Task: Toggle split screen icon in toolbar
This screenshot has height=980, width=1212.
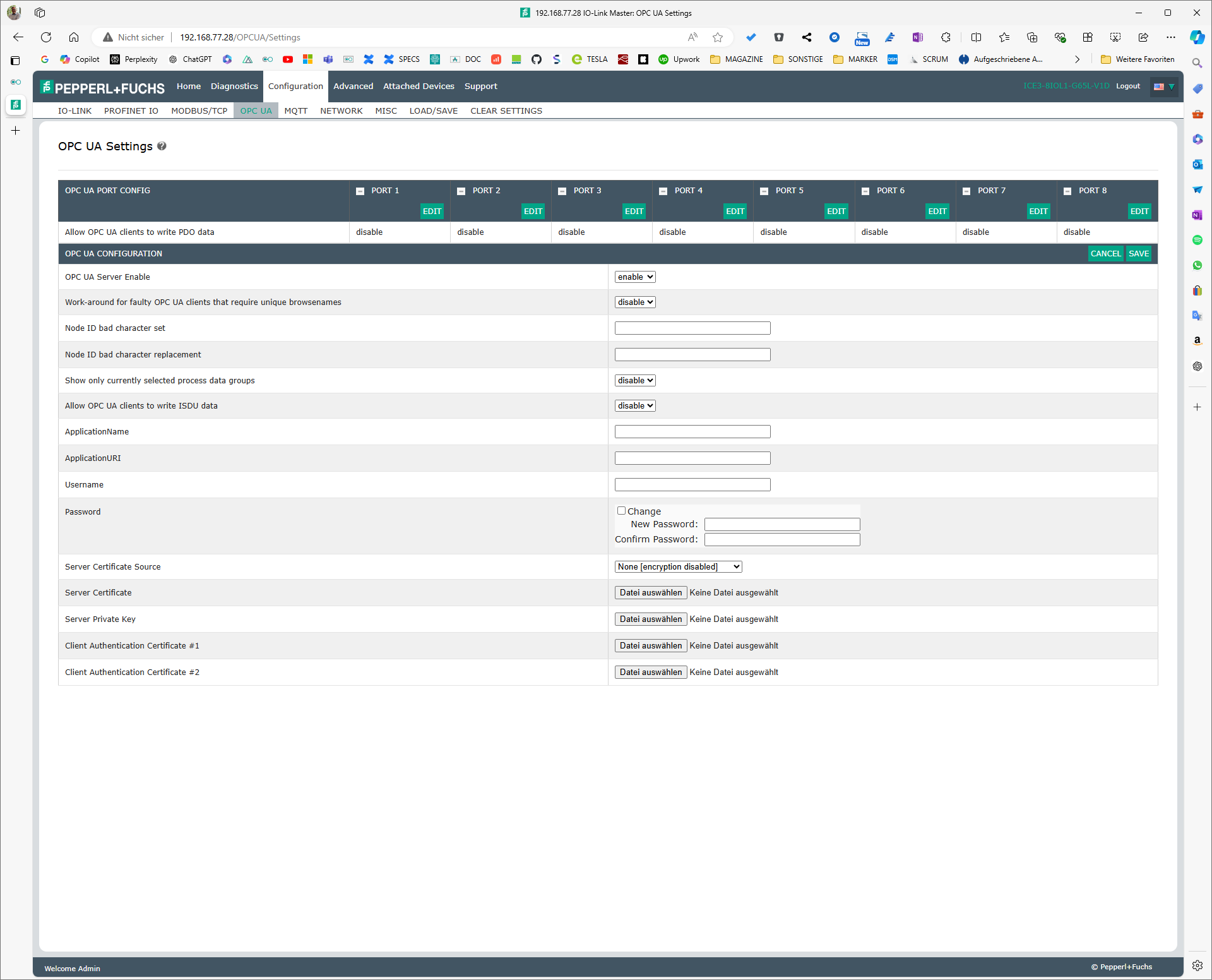Action: [x=976, y=37]
